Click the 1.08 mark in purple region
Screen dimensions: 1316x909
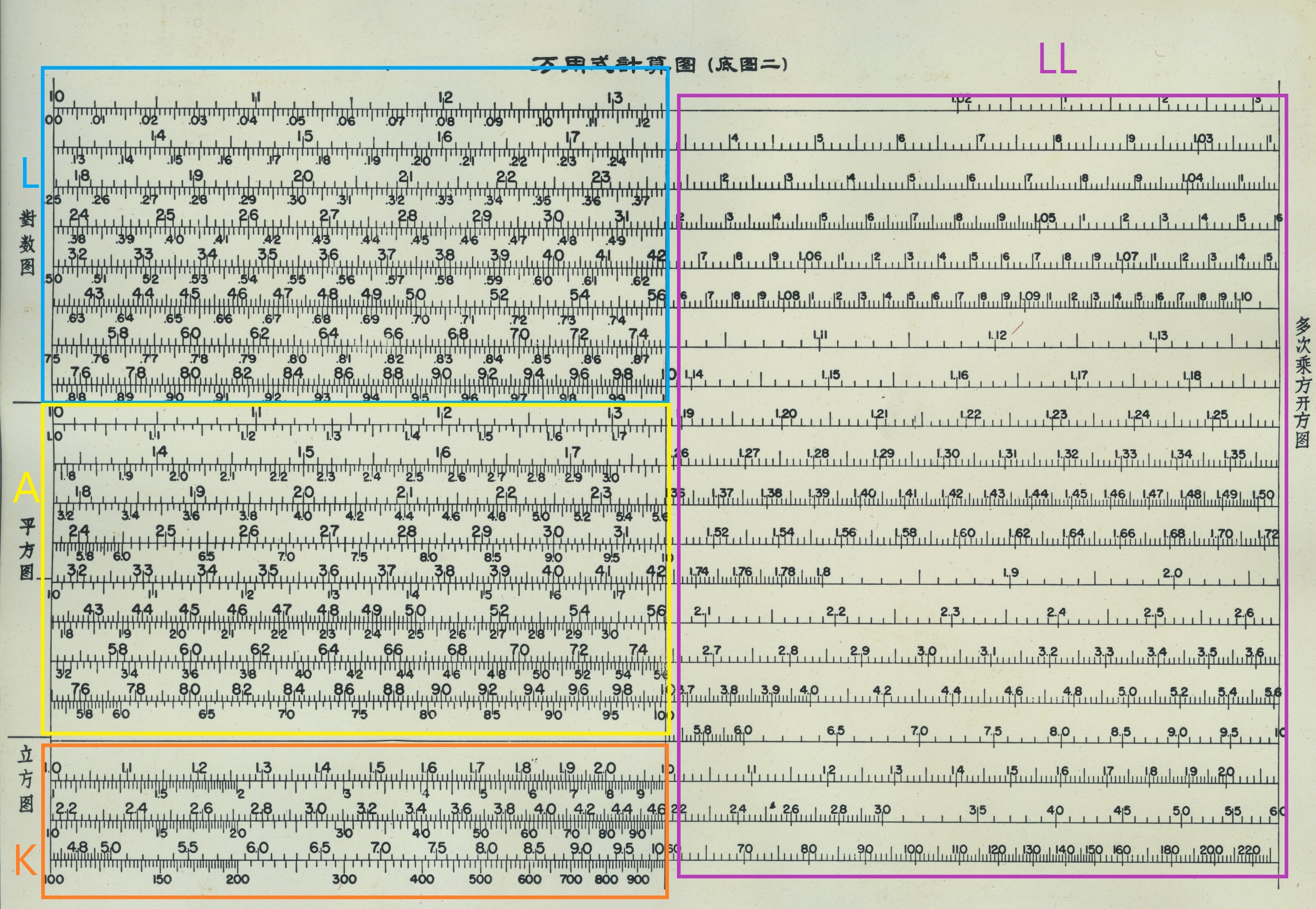[x=789, y=296]
